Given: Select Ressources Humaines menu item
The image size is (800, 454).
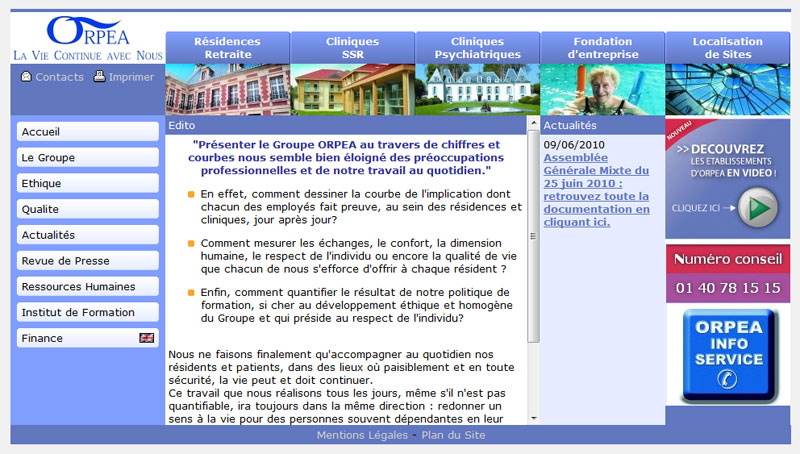Looking at the screenshot, I should 88,287.
